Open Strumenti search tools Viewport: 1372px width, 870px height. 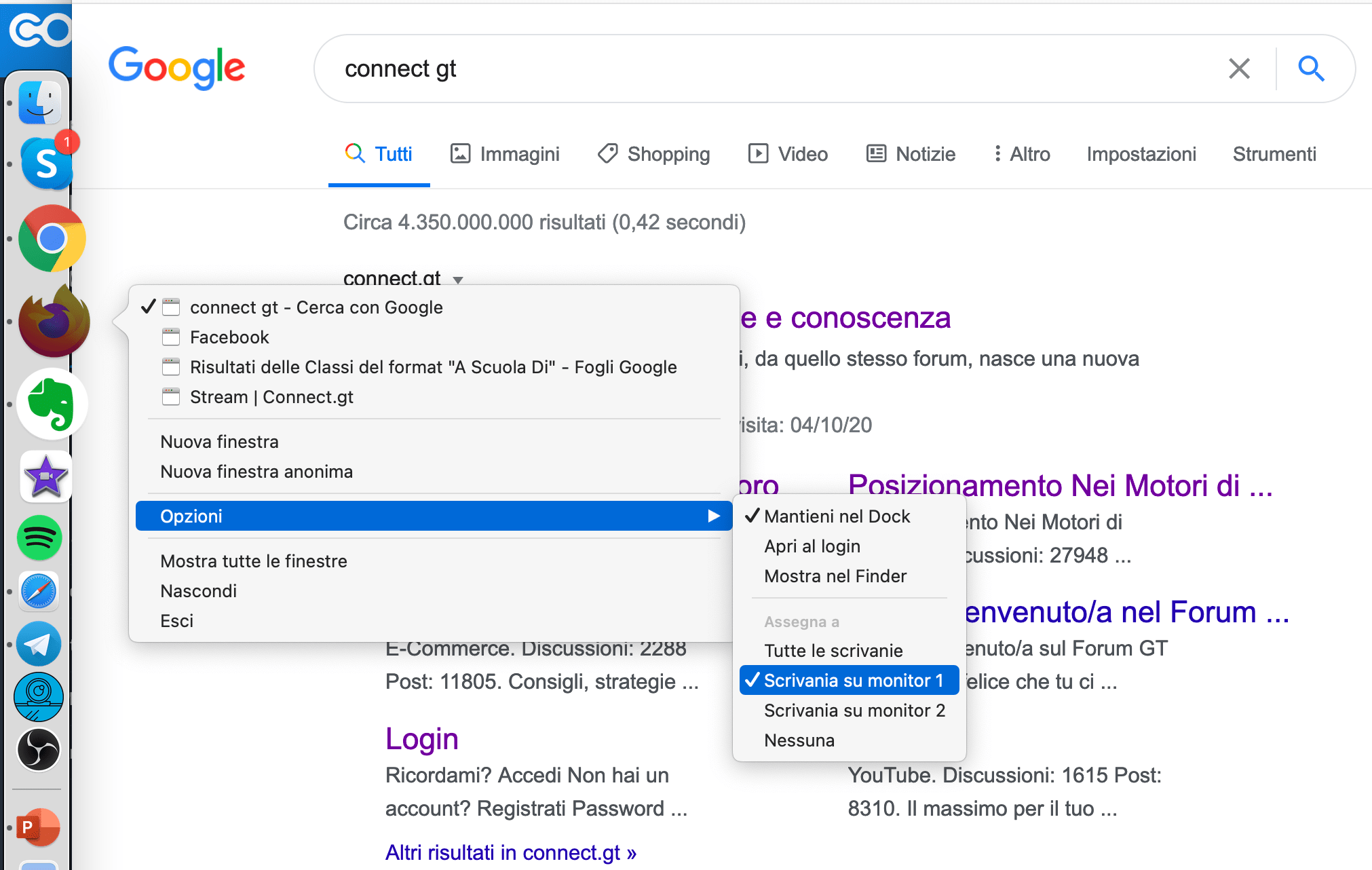click(1274, 154)
